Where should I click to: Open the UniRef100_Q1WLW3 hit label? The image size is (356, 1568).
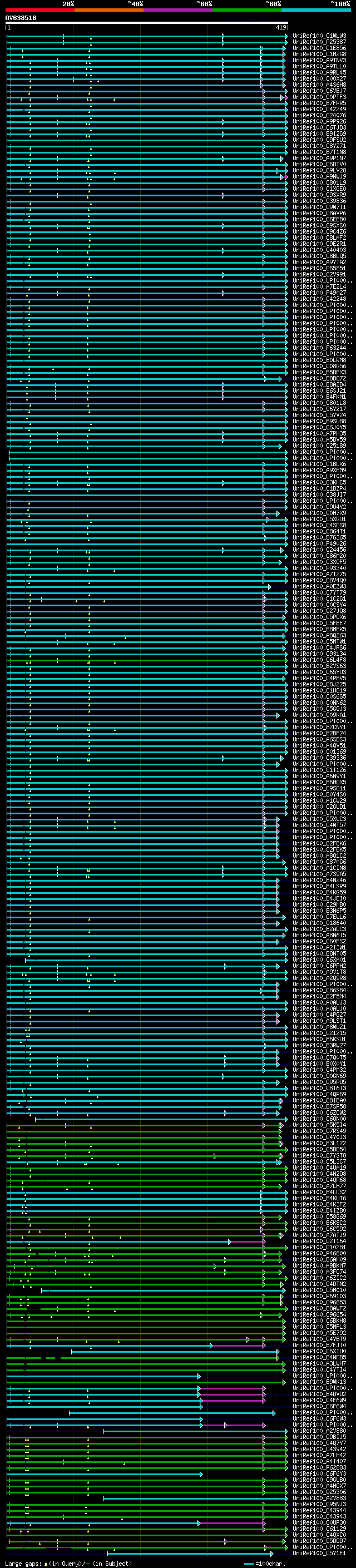(319, 36)
